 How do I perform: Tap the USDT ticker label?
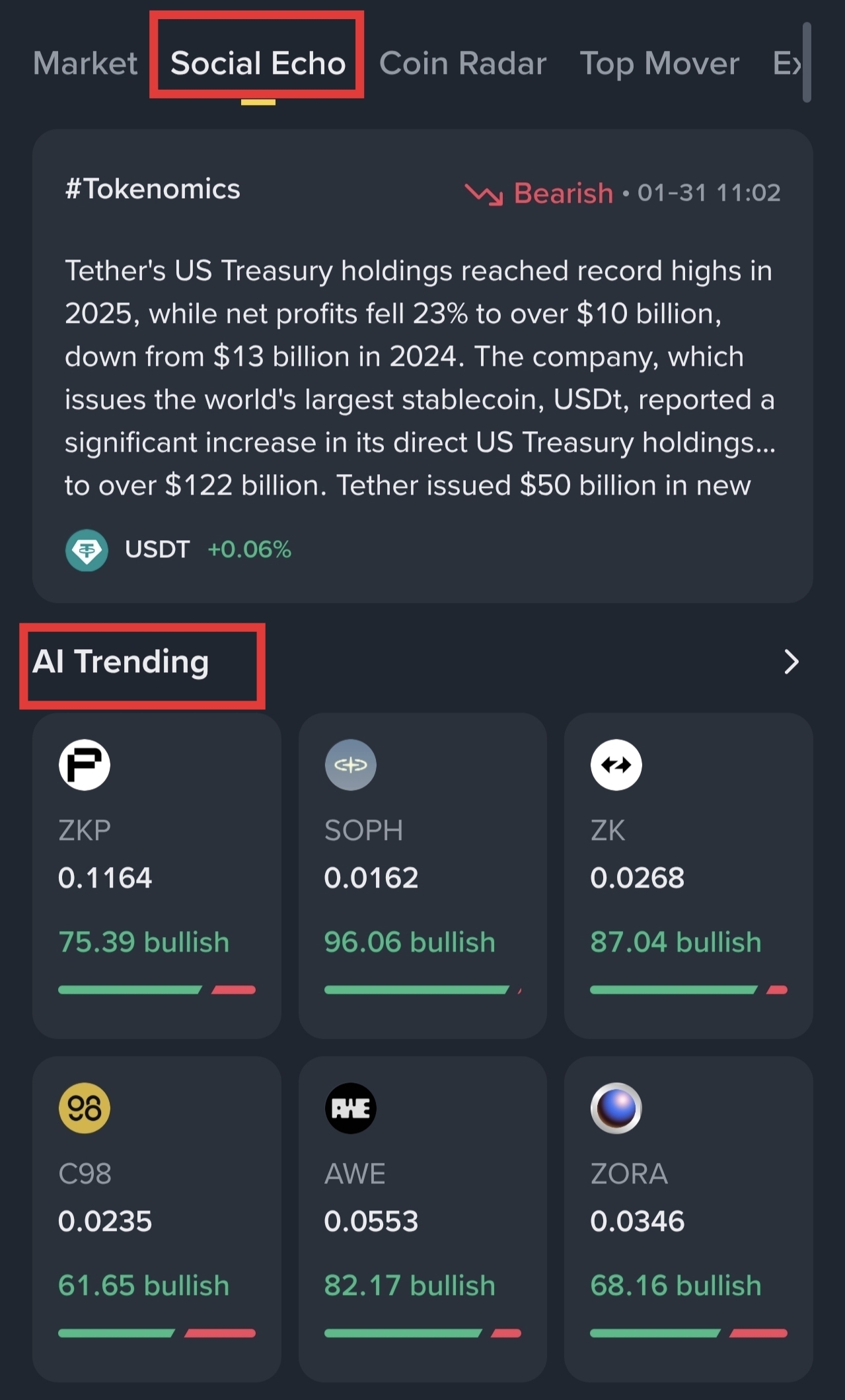[157, 549]
